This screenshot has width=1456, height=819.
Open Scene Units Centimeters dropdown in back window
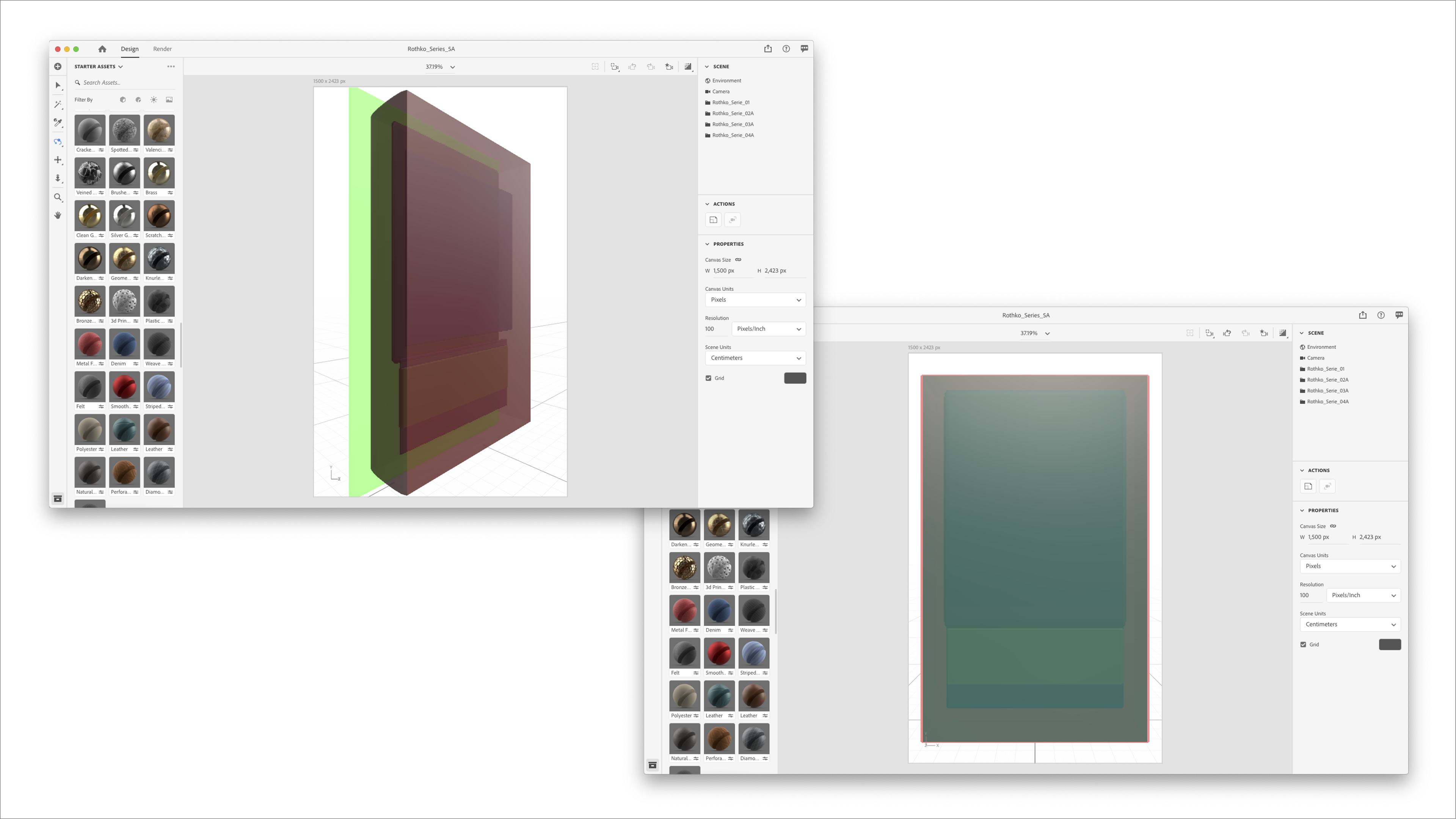pyautogui.click(x=1350, y=624)
